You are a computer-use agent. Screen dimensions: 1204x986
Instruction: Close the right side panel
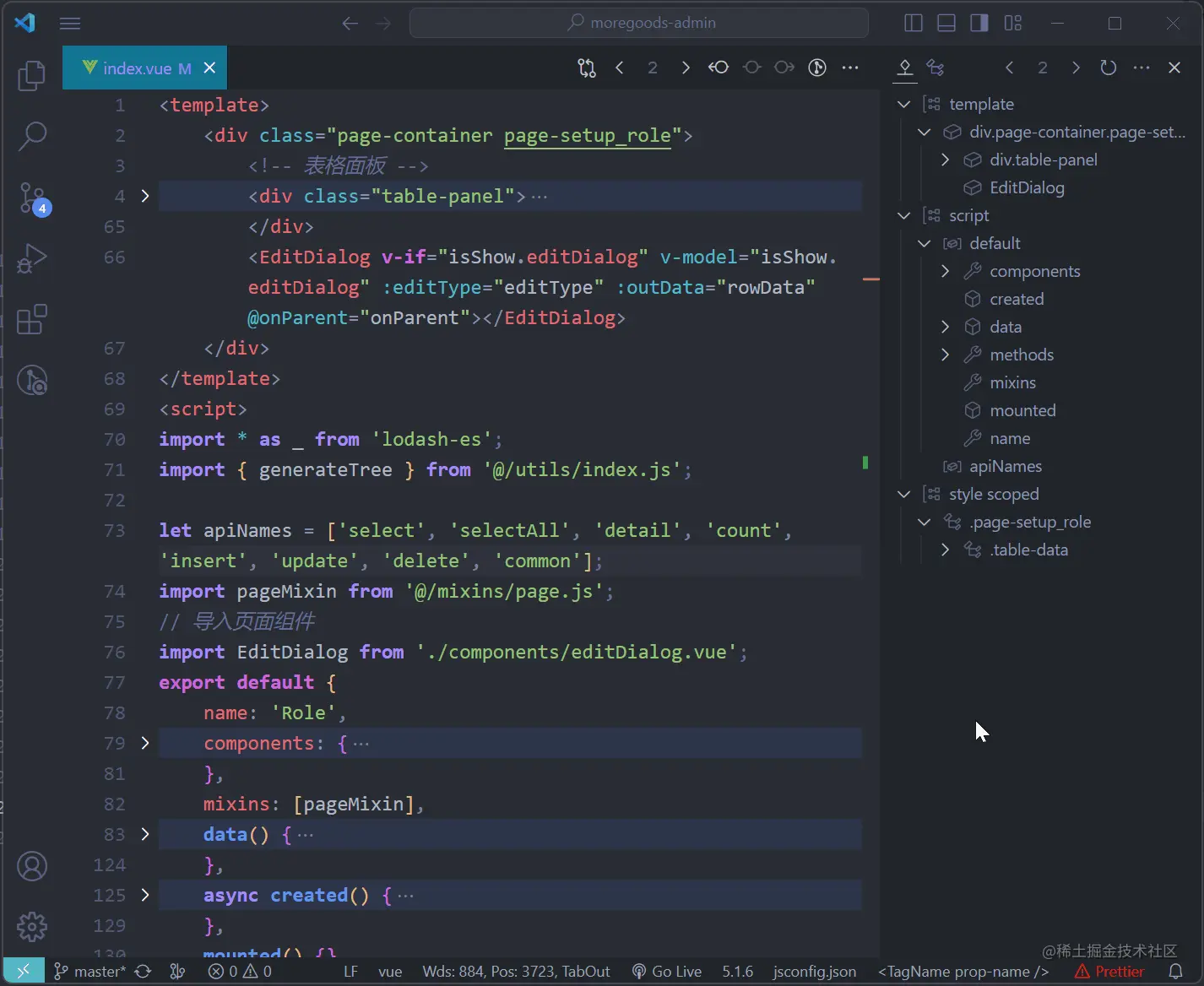[x=1174, y=68]
